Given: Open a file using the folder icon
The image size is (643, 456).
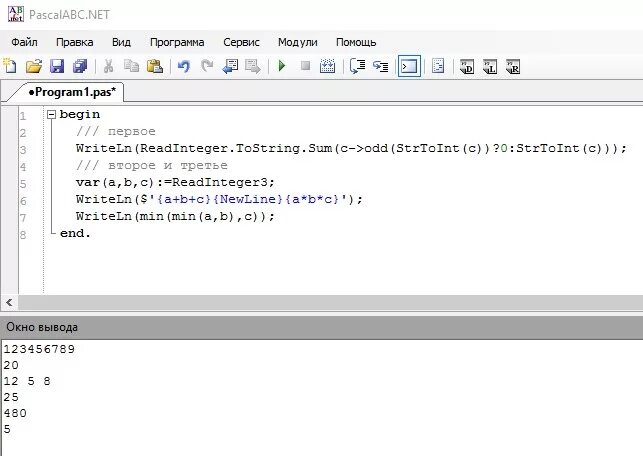Looking at the screenshot, I should (x=34, y=66).
